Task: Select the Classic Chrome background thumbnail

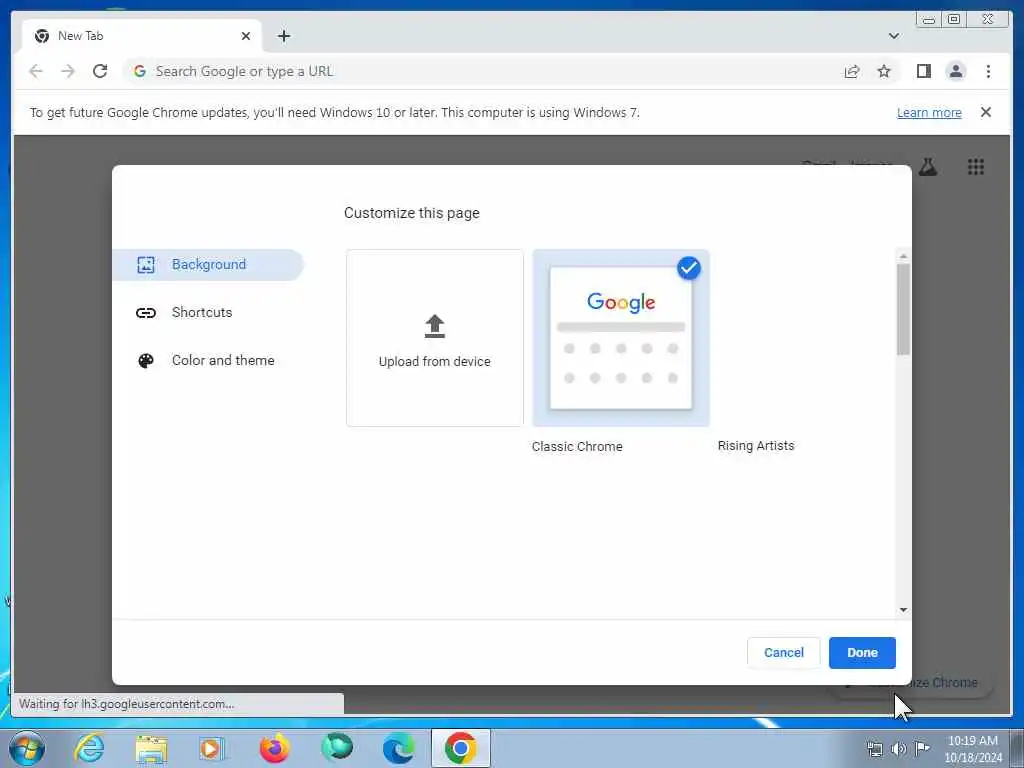Action: coord(621,338)
